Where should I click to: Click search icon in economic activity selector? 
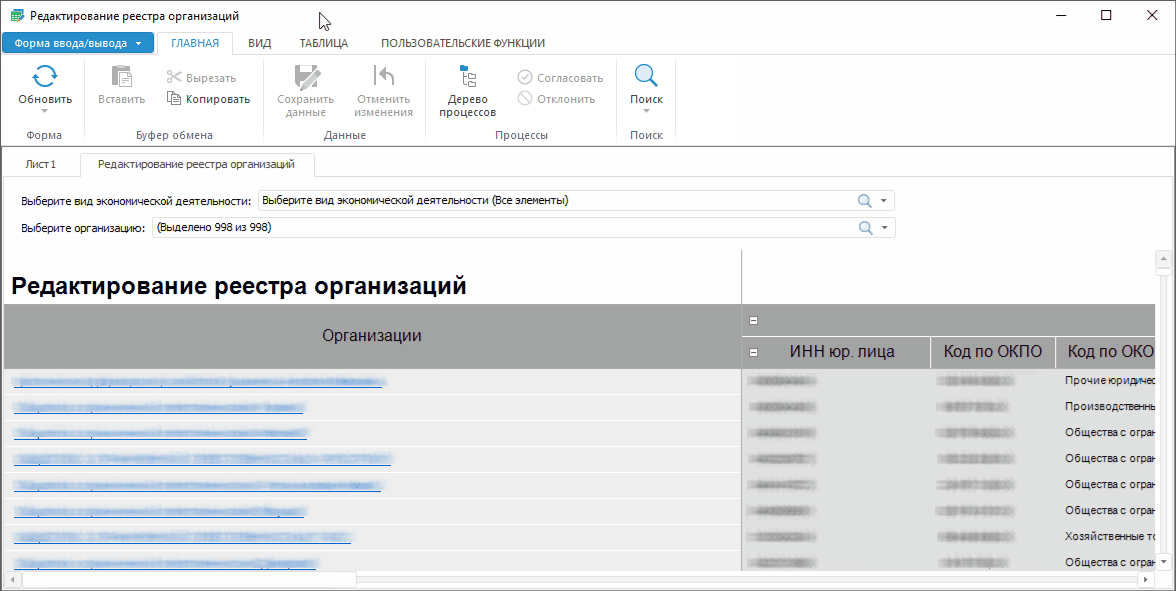coord(865,200)
